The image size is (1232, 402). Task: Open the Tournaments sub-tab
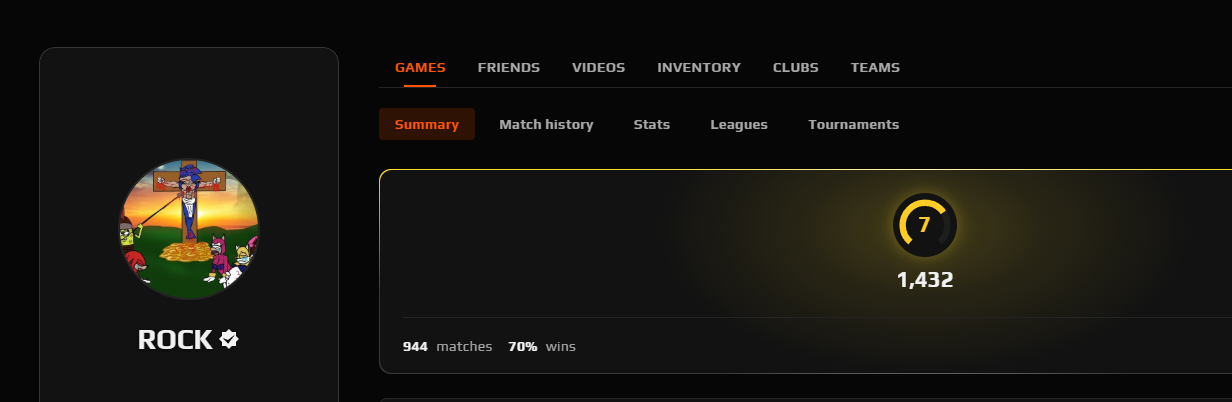point(854,124)
